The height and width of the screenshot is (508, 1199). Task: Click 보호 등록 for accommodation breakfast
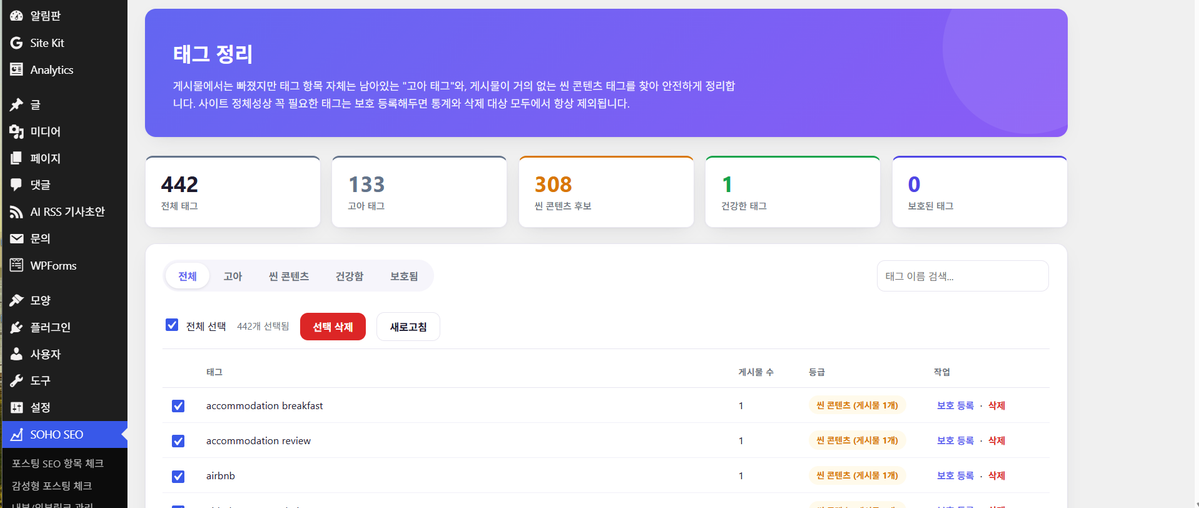(x=955, y=405)
